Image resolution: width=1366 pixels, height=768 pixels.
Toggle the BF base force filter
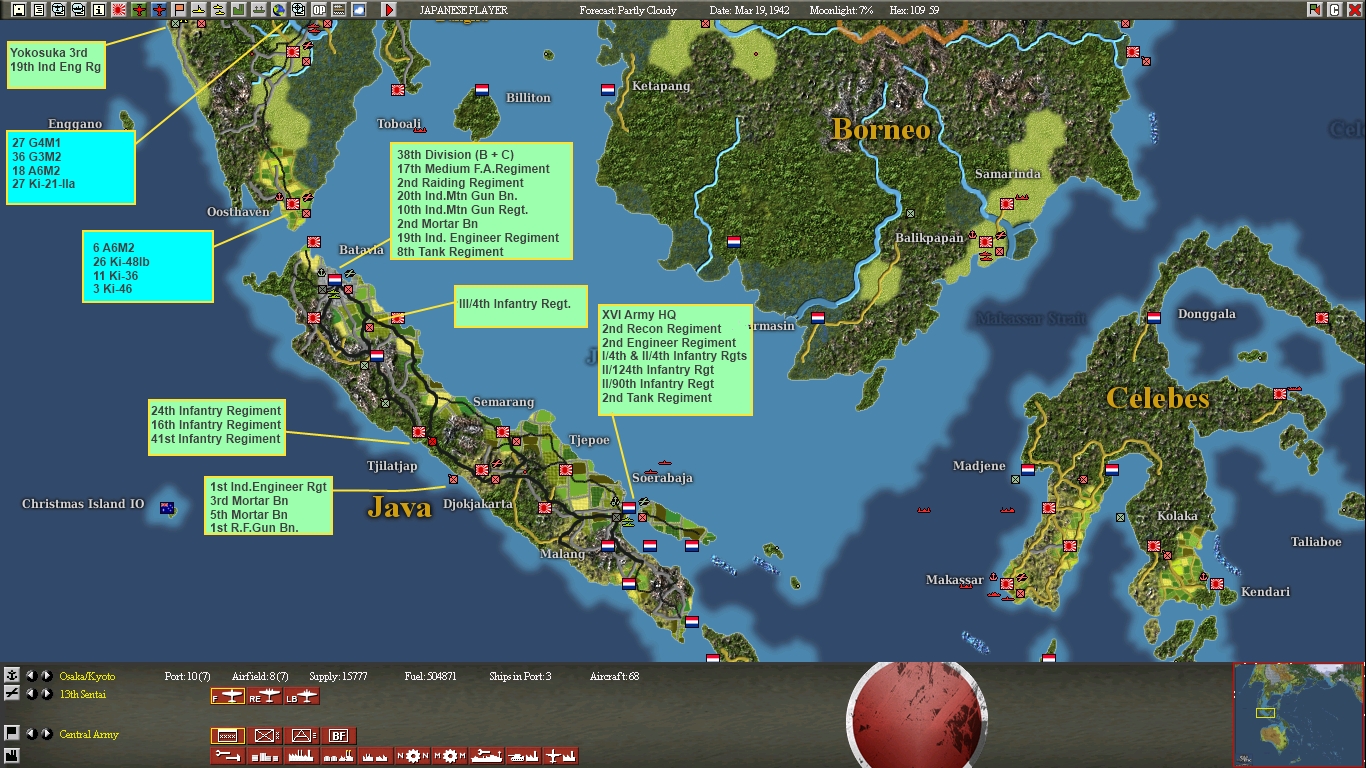tap(339, 736)
